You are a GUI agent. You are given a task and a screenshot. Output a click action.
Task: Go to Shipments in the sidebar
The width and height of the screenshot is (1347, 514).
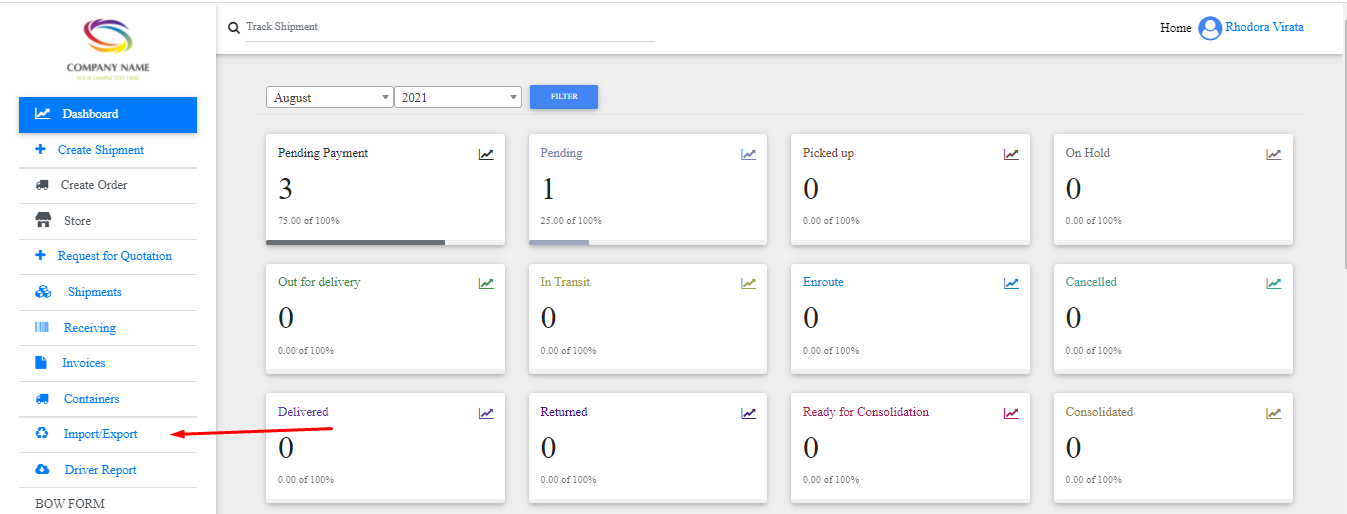pos(94,292)
